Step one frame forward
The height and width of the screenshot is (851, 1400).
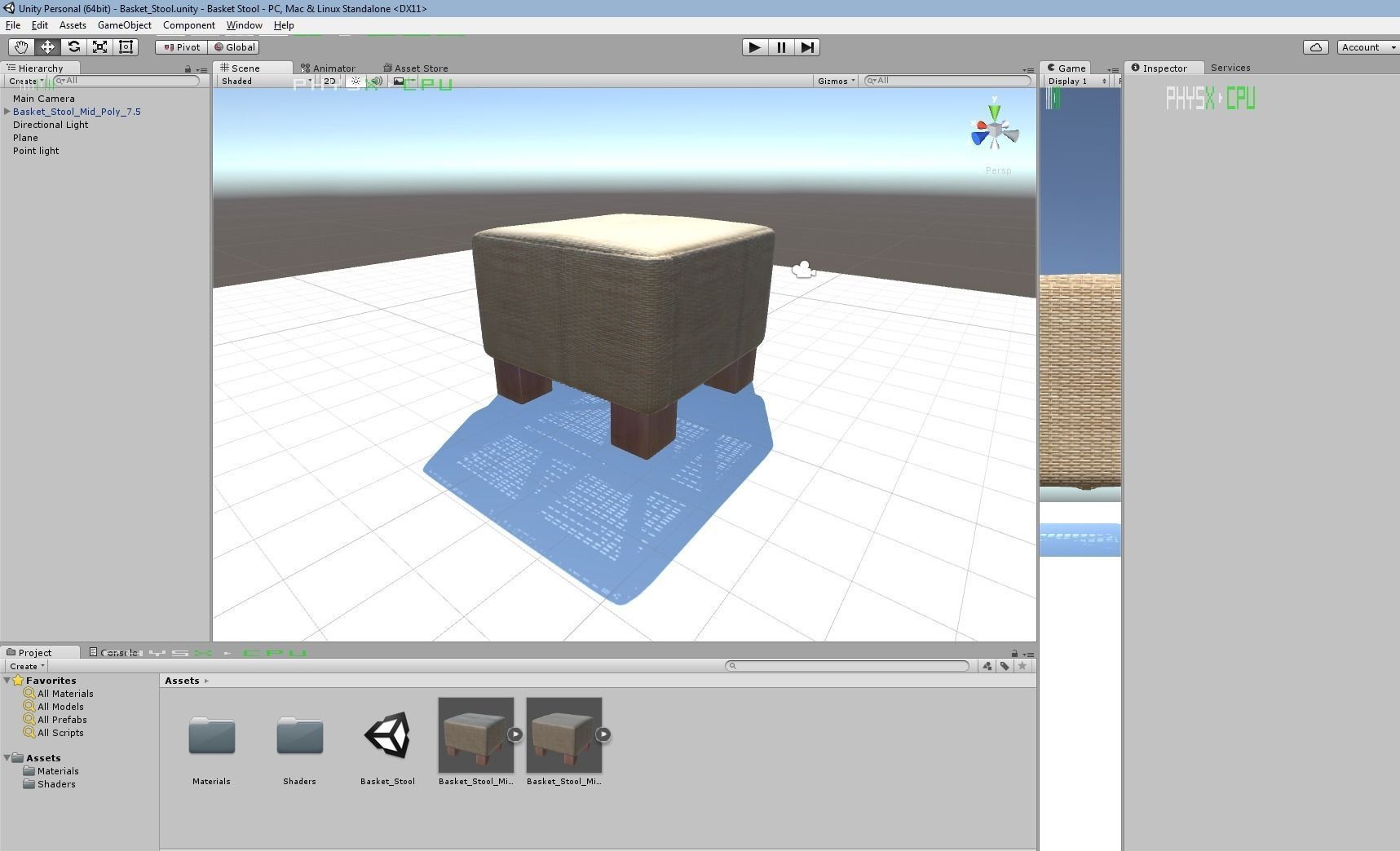tap(807, 47)
